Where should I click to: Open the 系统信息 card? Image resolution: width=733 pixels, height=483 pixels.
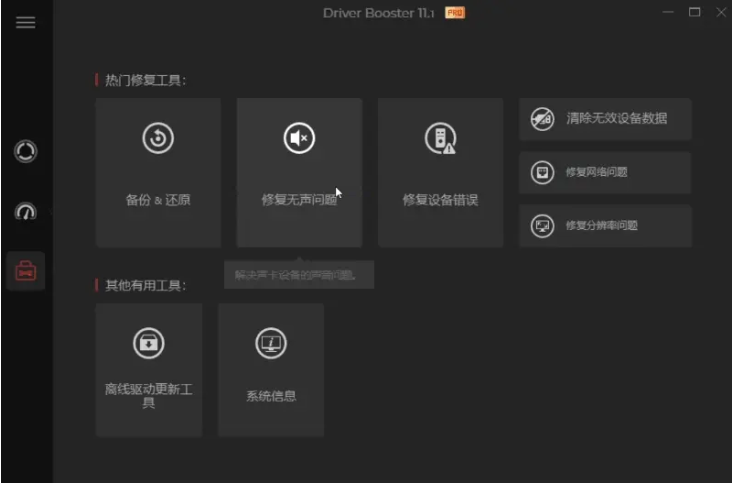tap(271, 370)
